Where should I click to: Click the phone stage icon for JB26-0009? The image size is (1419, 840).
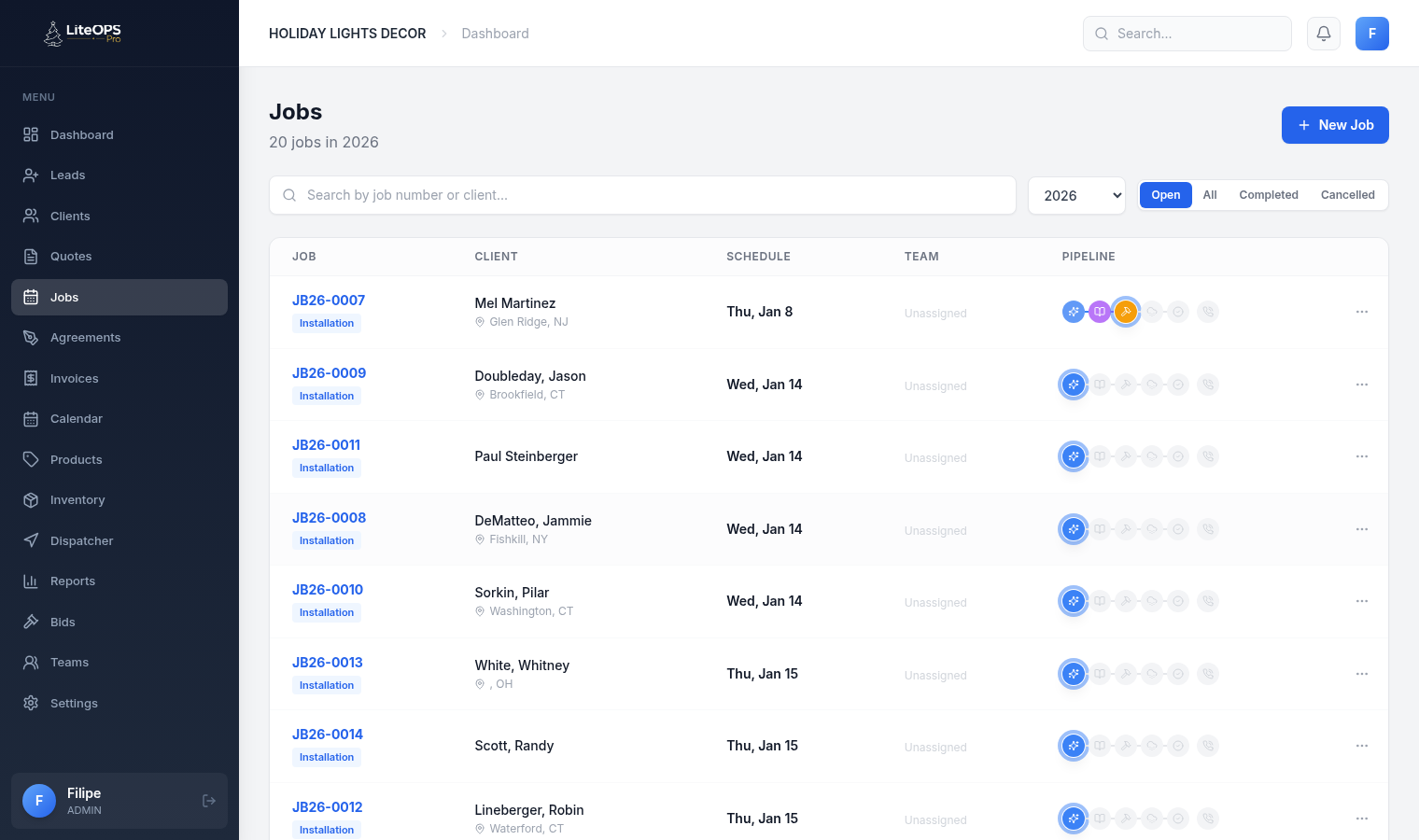1208,385
